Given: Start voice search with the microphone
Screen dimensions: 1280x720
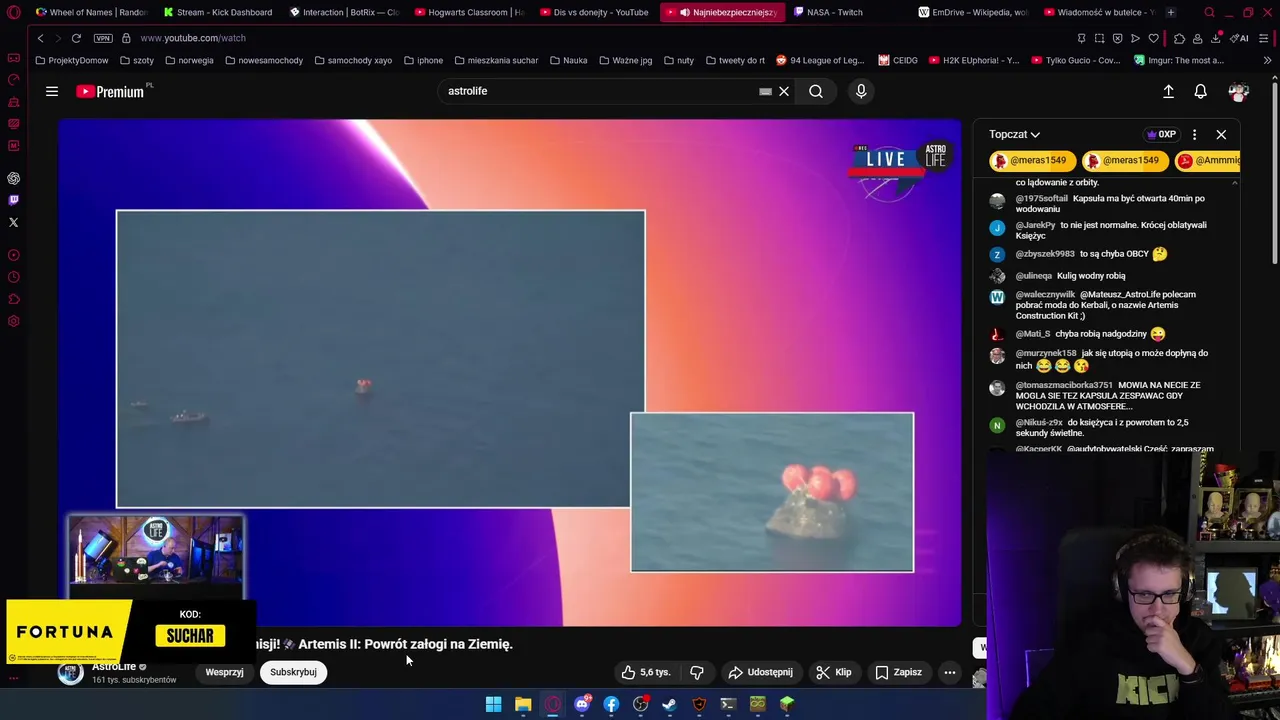Looking at the screenshot, I should pyautogui.click(x=861, y=91).
